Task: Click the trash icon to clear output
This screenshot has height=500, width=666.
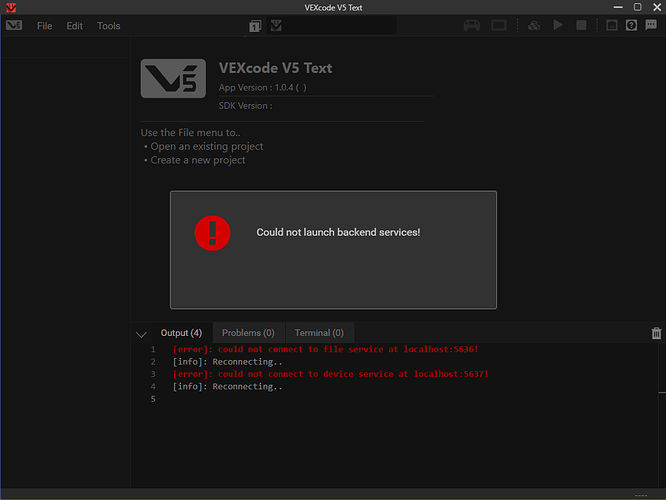Action: pos(656,333)
